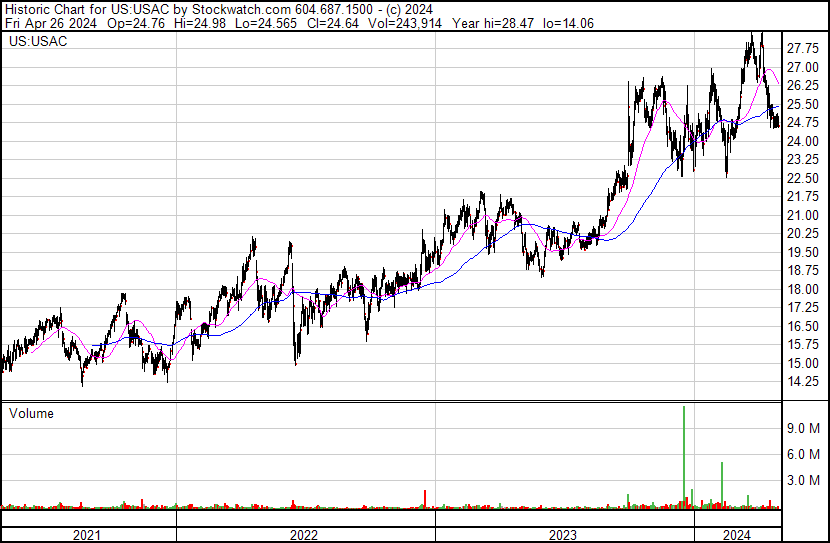This screenshot has width=830, height=543.
Task: Click the Volume panel label
Action: pyautogui.click(x=31, y=413)
